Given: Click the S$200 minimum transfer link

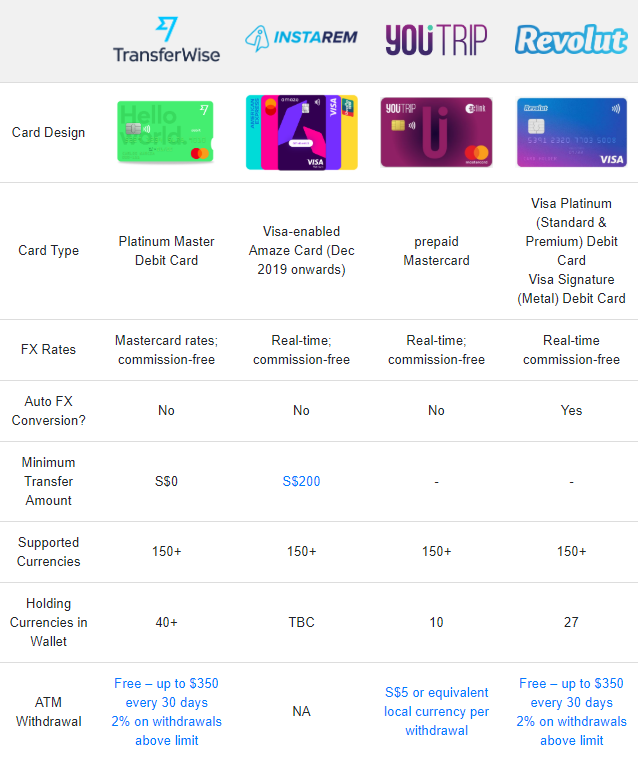Looking at the screenshot, I should click(x=301, y=481).
